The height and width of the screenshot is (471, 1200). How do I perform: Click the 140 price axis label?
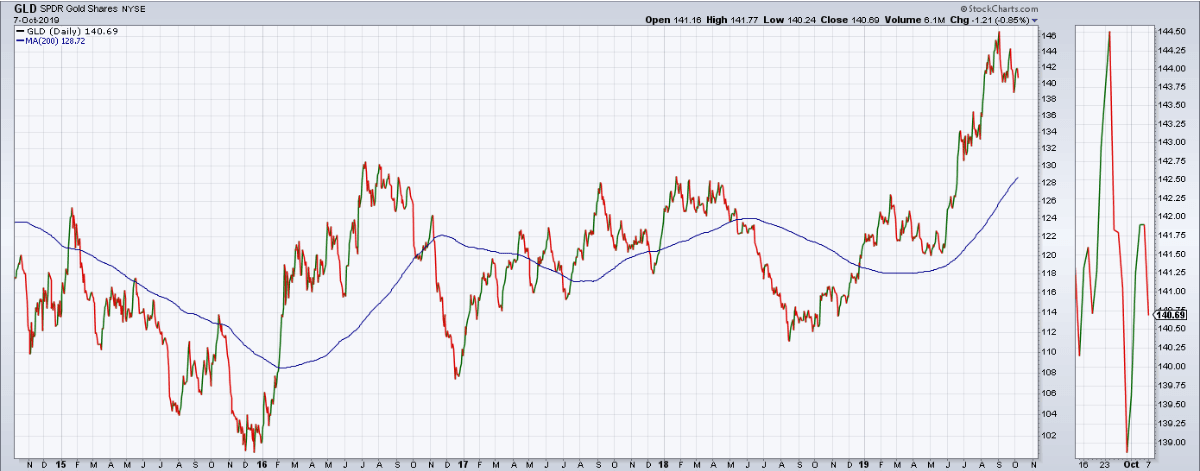pos(1048,82)
